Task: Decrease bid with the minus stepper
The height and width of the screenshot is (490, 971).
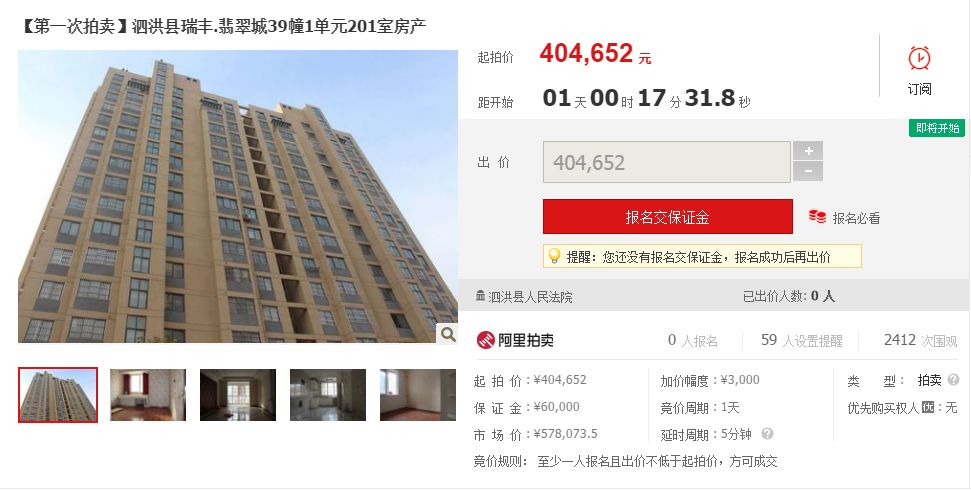Action: [x=808, y=172]
